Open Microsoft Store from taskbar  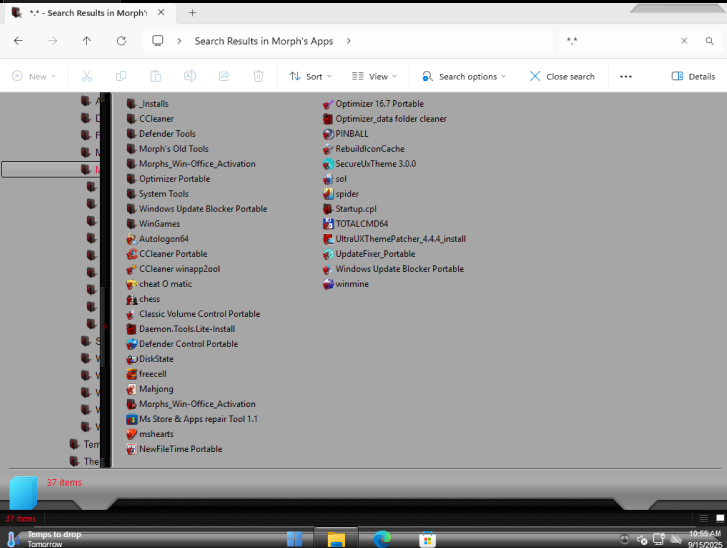point(427,539)
